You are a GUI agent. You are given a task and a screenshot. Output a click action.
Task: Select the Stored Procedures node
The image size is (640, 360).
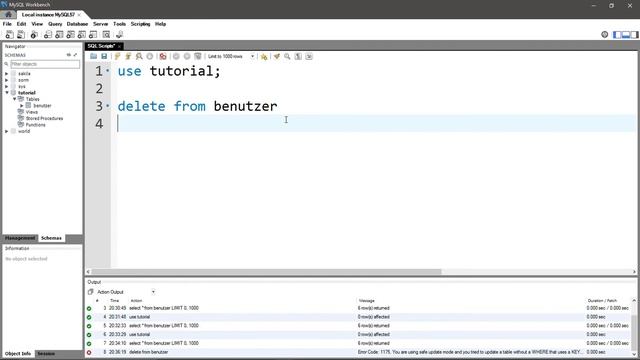pyautogui.click(x=44, y=118)
